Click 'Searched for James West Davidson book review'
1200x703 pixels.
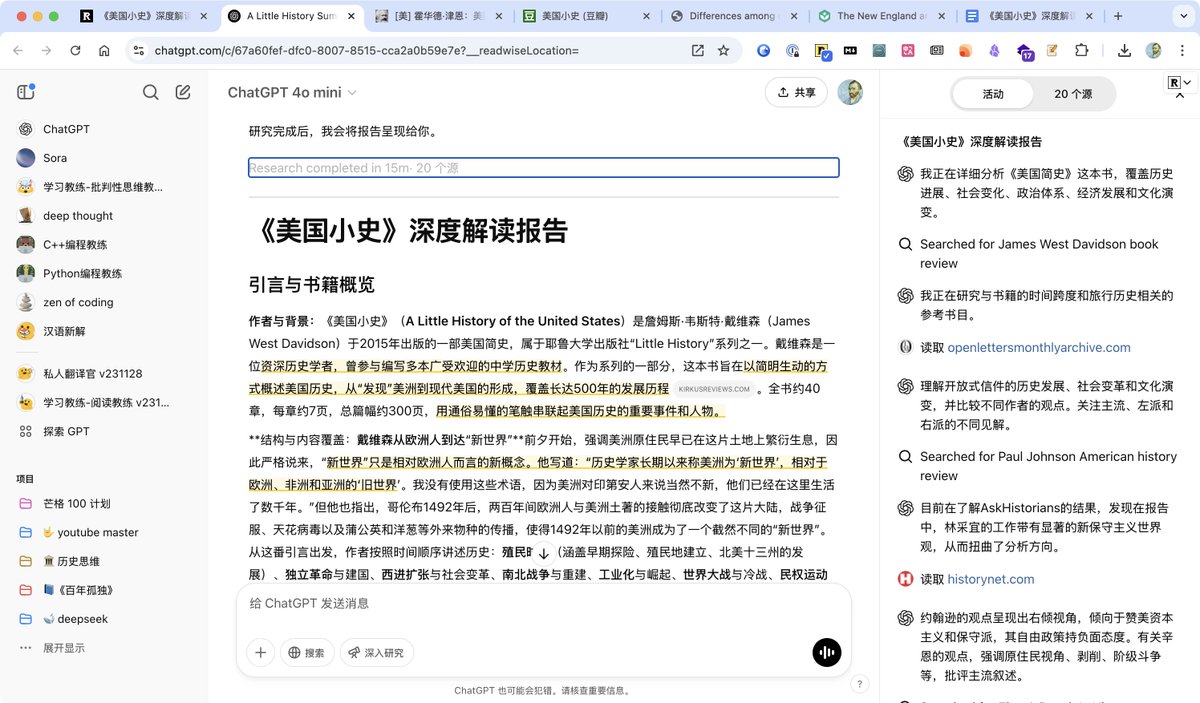coord(1039,254)
